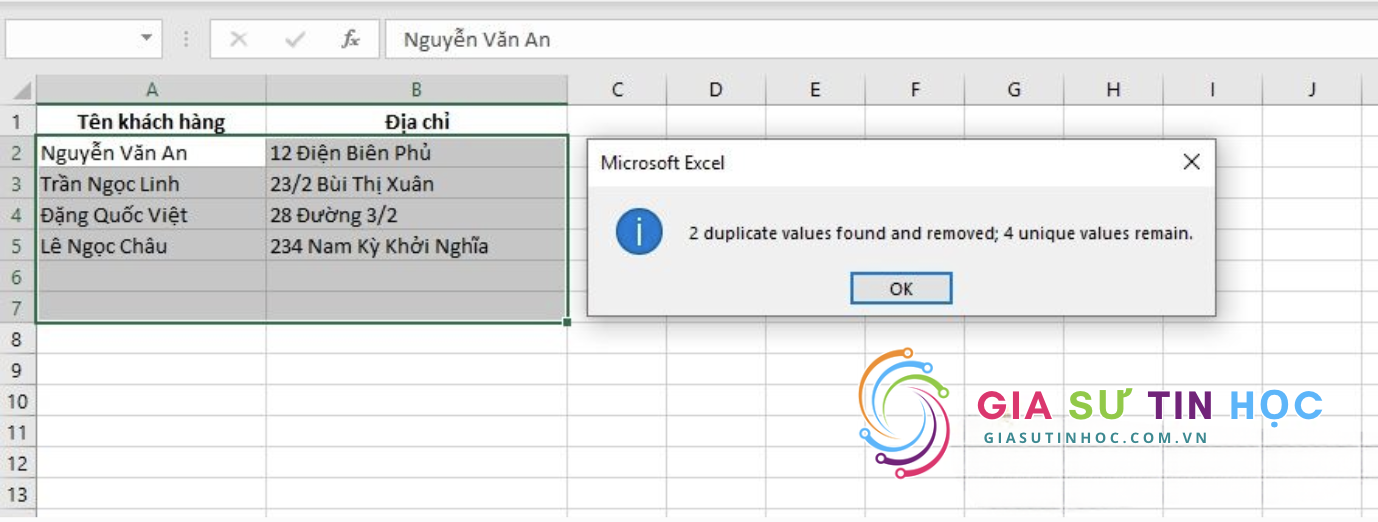
Task: Click the duplicate values removed message text
Action: [x=941, y=234]
